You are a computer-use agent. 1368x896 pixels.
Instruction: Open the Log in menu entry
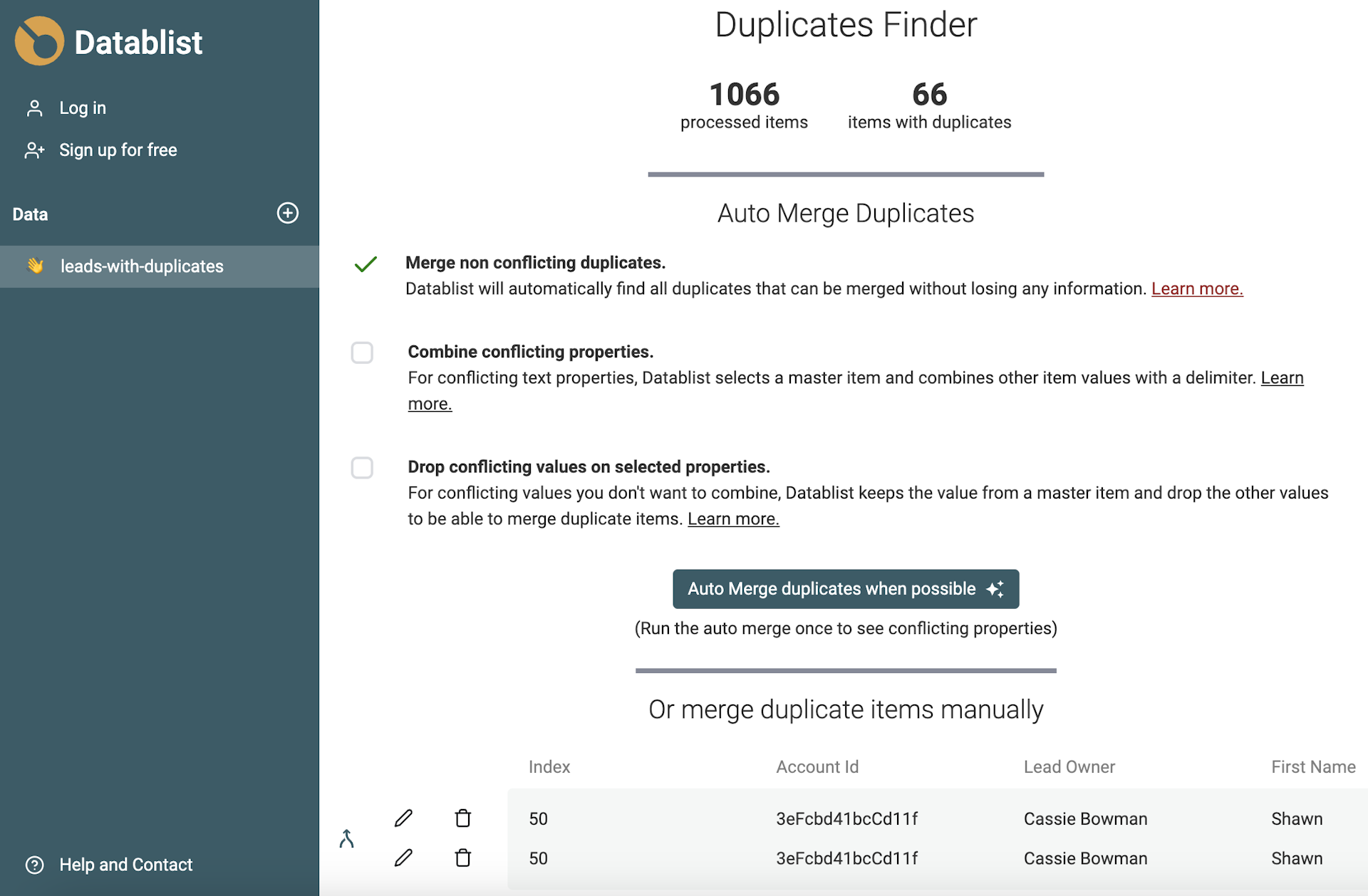(83, 108)
